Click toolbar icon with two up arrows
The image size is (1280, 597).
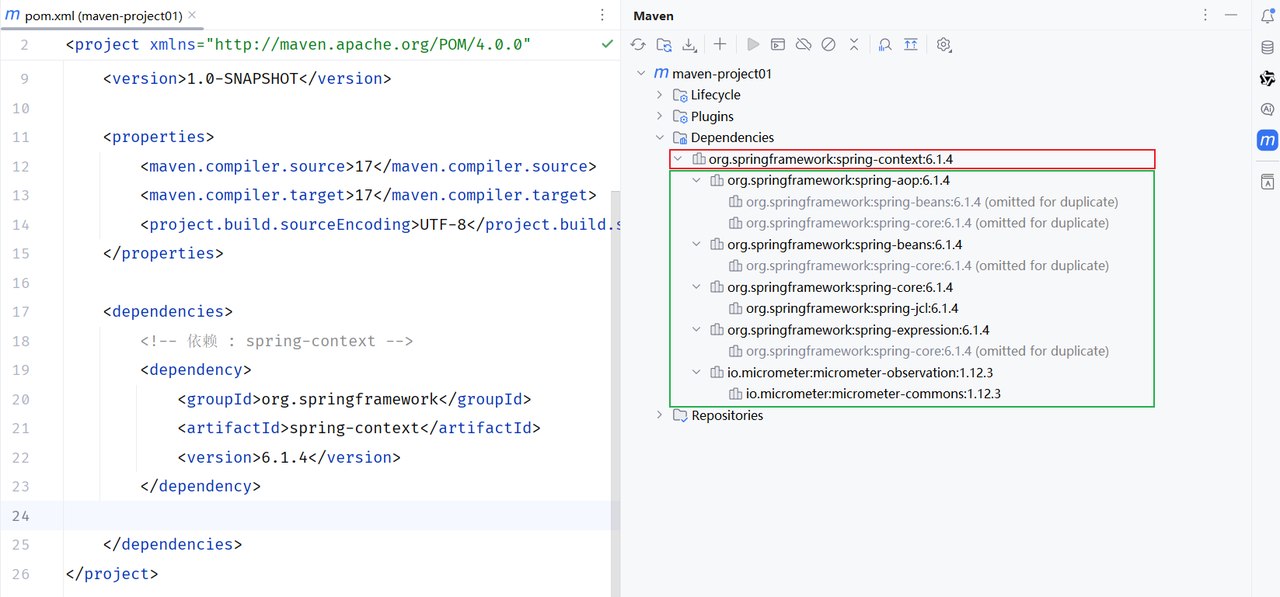[910, 44]
